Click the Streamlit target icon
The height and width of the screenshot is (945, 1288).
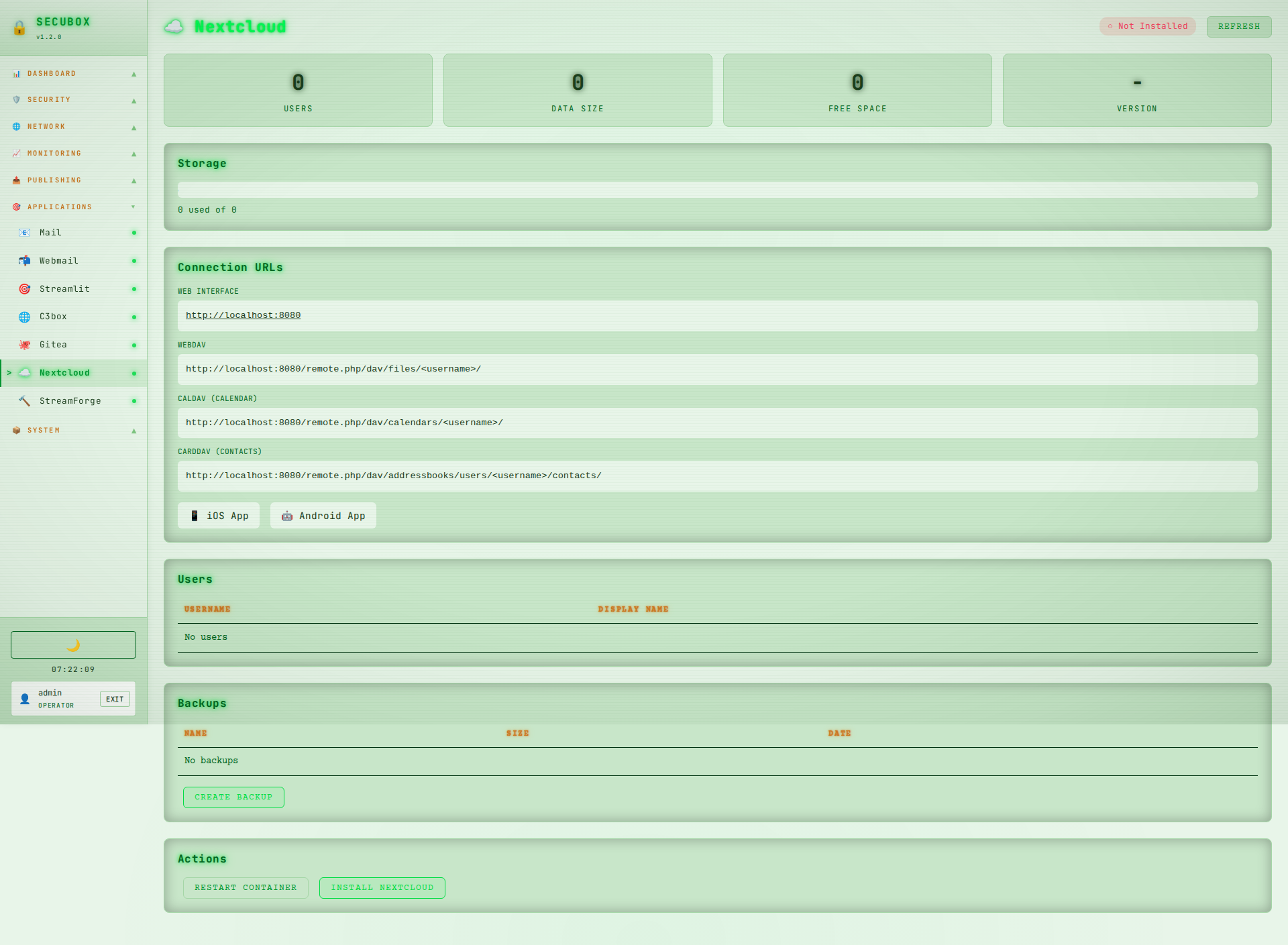24,288
